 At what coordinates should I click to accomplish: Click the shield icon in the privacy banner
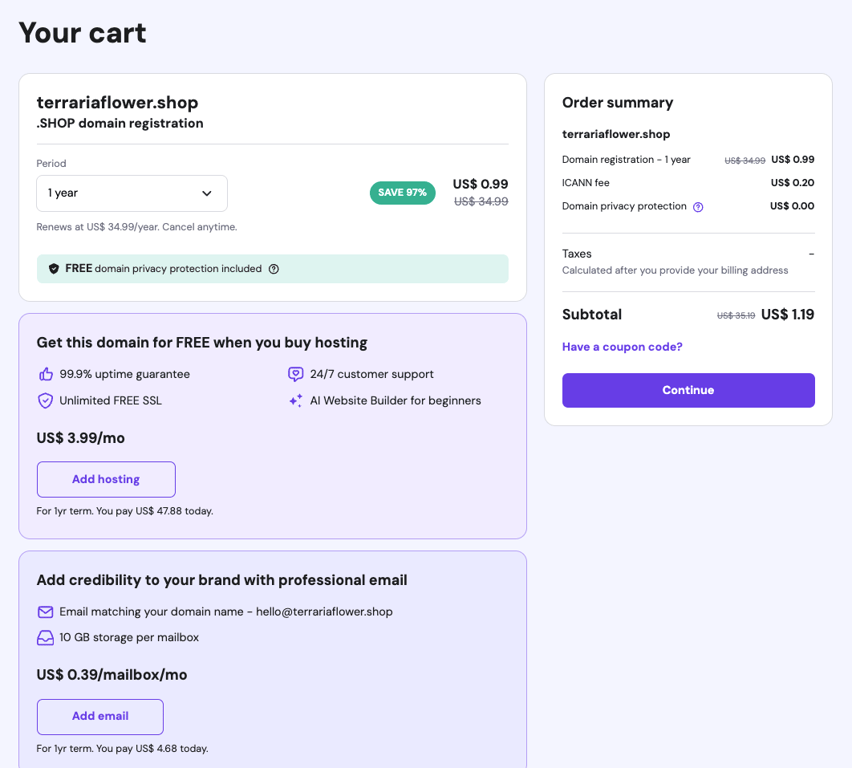(53, 268)
